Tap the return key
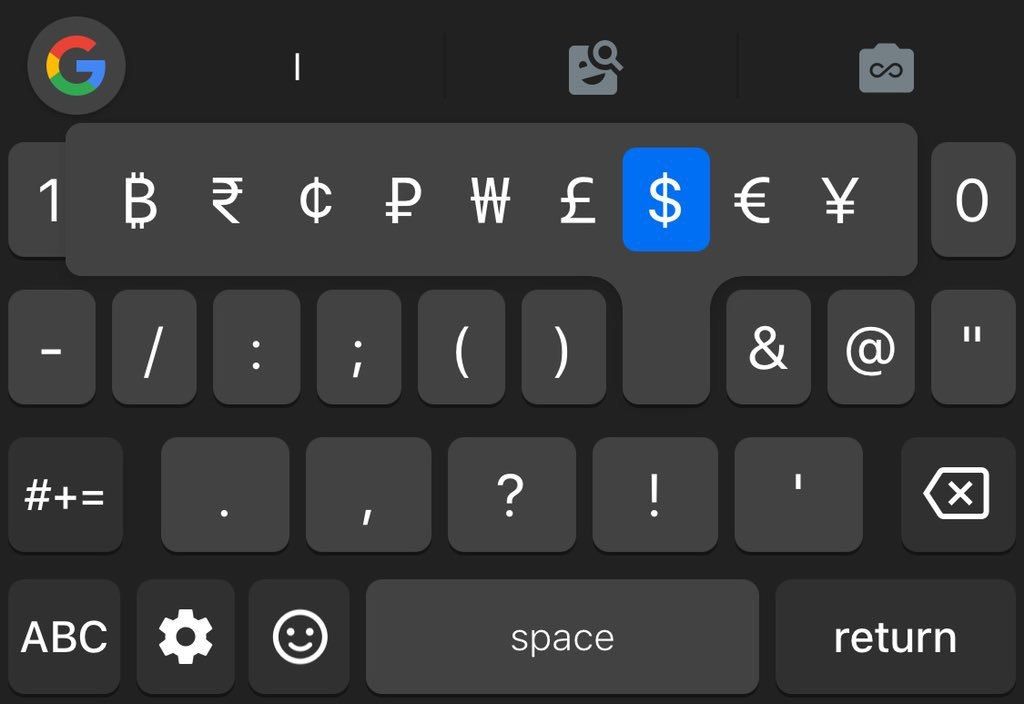1024x704 pixels. (895, 636)
